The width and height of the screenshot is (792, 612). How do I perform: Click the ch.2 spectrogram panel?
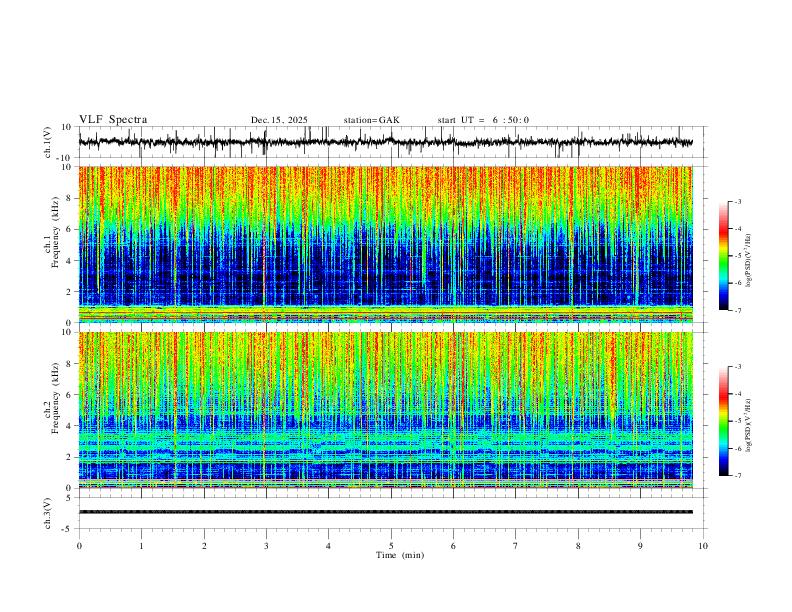[x=385, y=410]
